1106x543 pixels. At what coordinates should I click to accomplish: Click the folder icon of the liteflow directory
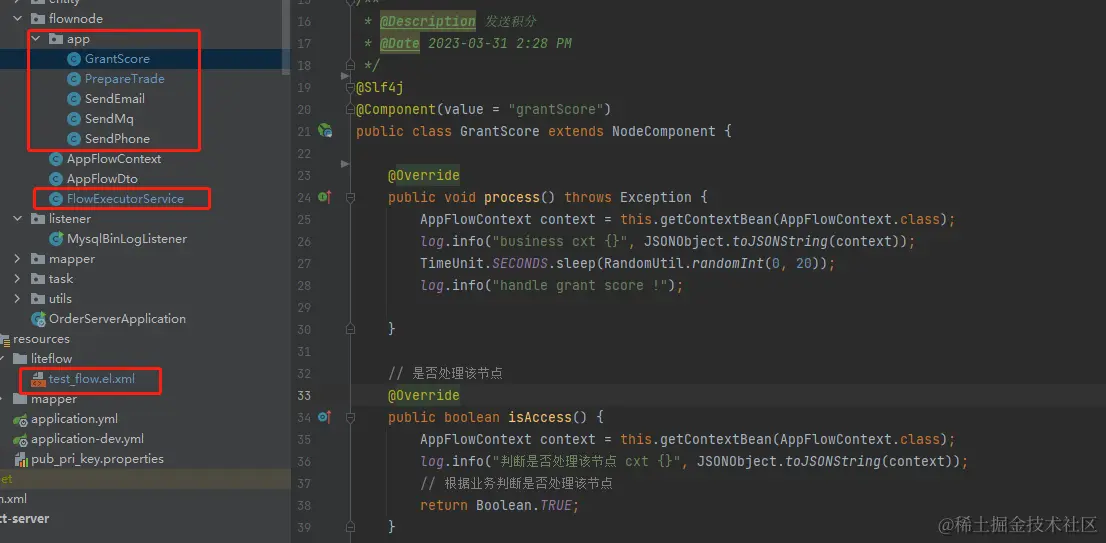coord(20,359)
